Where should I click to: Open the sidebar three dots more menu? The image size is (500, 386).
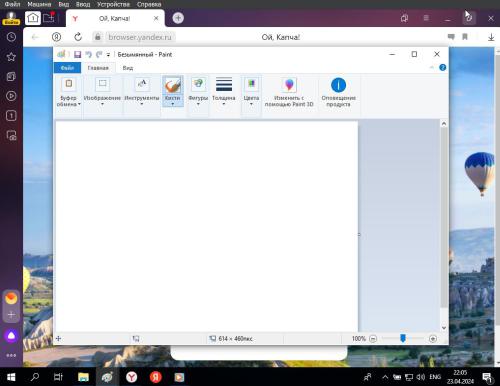click(x=11, y=355)
